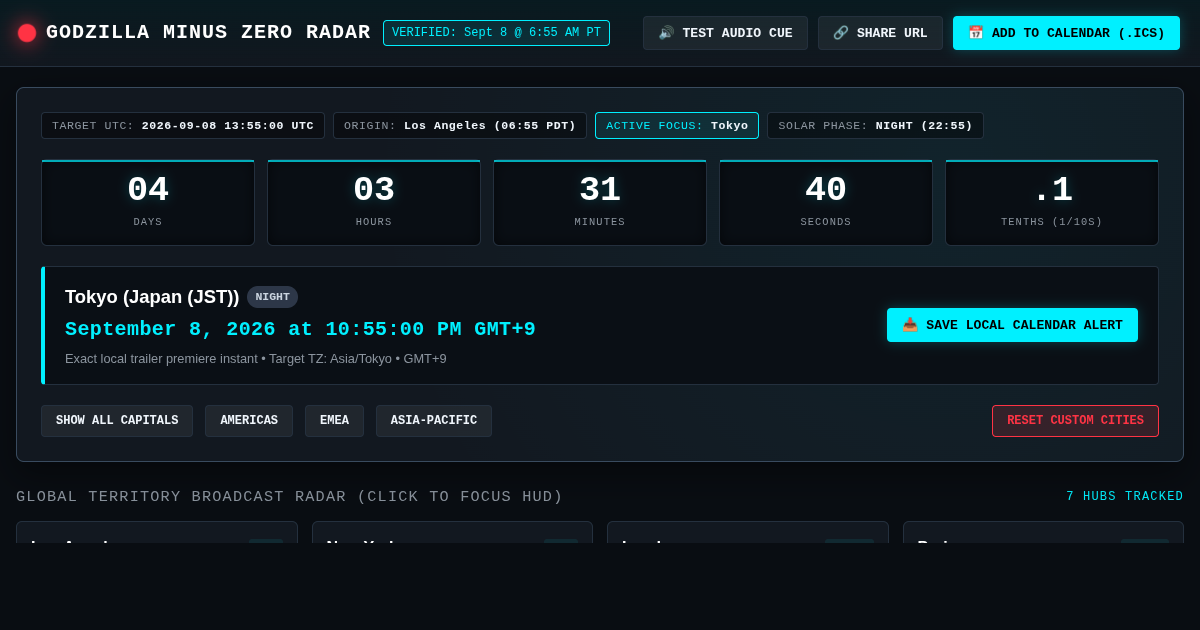Click the 7 Hubs Tracked counter

click(1125, 497)
